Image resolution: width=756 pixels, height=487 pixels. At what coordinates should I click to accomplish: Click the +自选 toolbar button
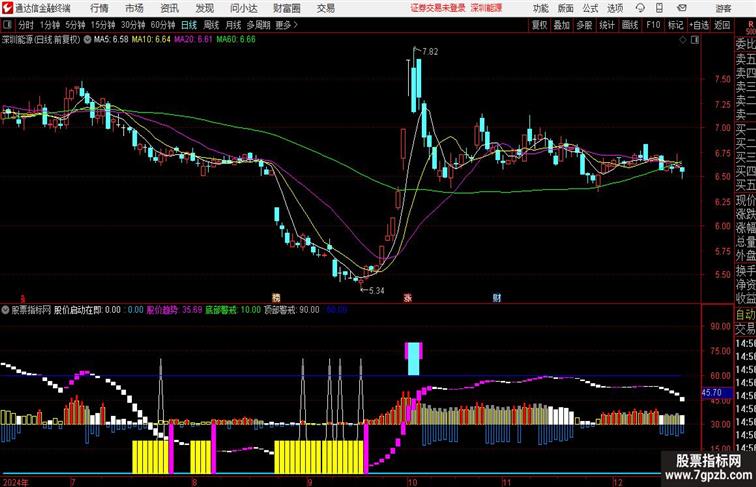click(x=699, y=25)
